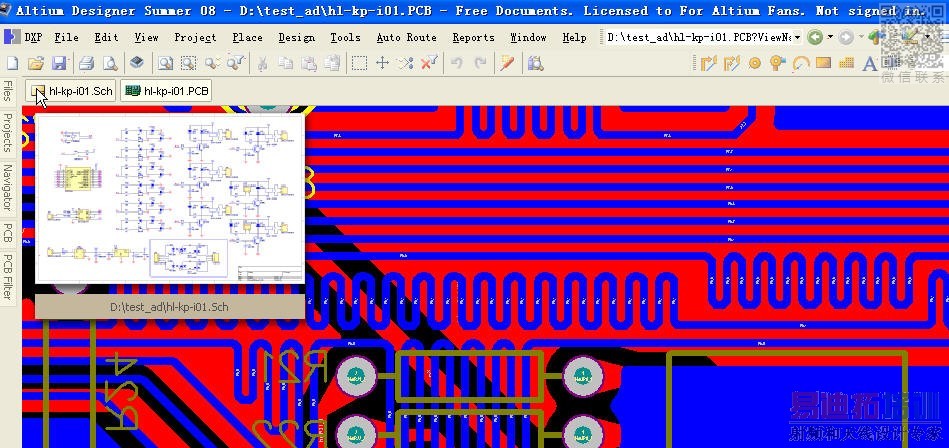Open the PCB Filter side panel tab

(x=7, y=277)
